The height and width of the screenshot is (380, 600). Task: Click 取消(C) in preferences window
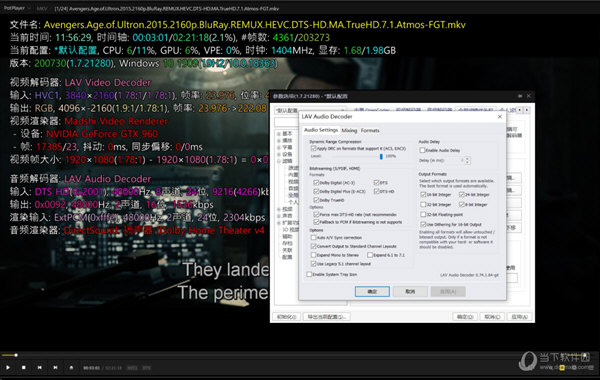(x=492, y=317)
